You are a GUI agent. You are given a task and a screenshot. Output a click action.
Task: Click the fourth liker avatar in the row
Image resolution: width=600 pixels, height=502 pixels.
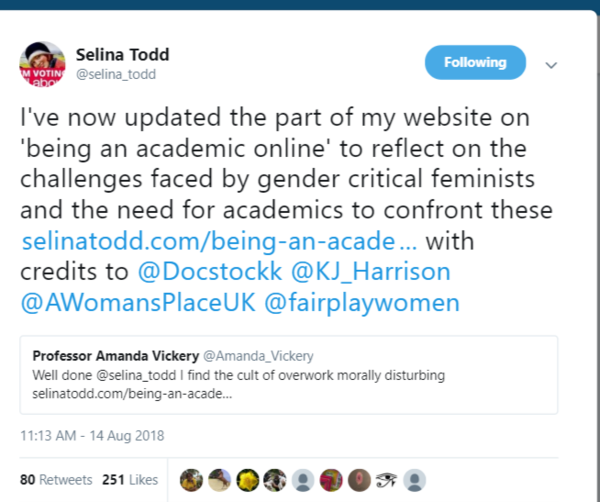point(275,479)
